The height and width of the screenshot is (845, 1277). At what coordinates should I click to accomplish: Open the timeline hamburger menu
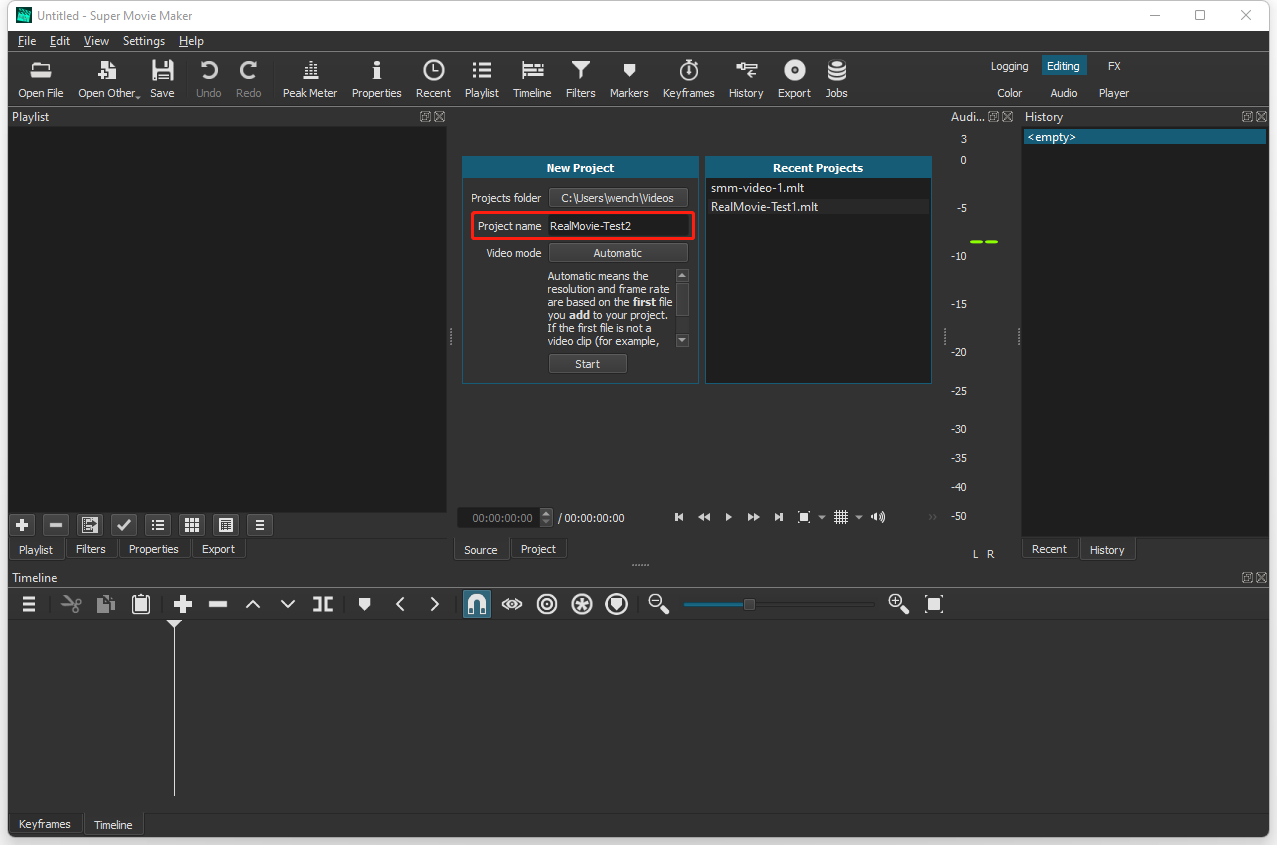click(28, 603)
